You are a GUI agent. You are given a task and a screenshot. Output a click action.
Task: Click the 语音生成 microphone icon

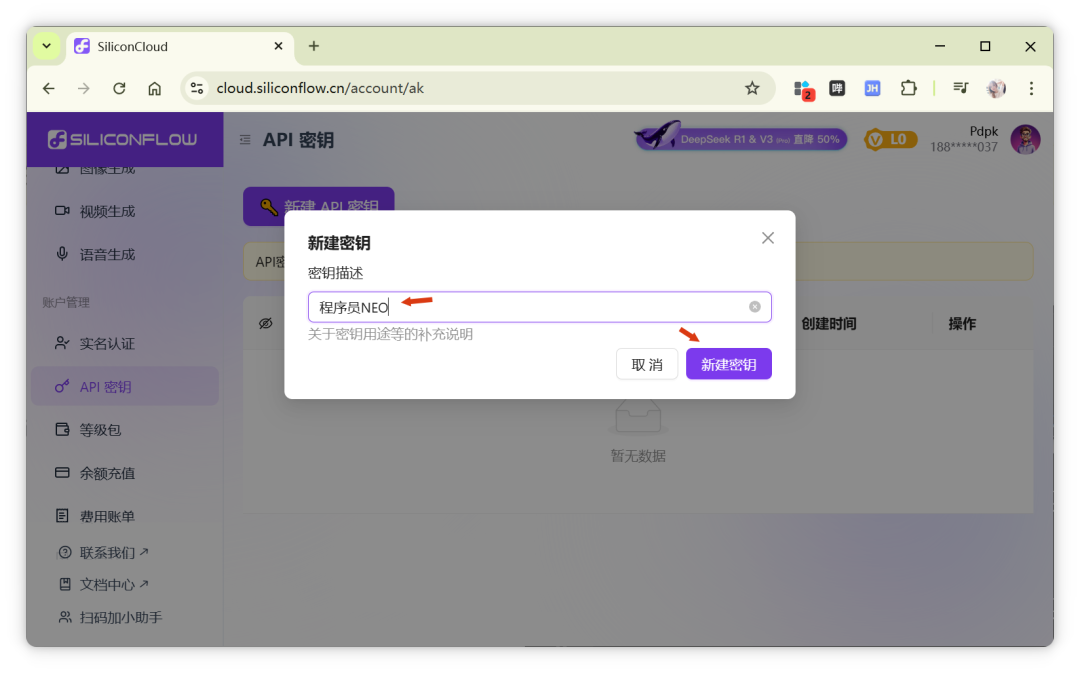(x=62, y=253)
